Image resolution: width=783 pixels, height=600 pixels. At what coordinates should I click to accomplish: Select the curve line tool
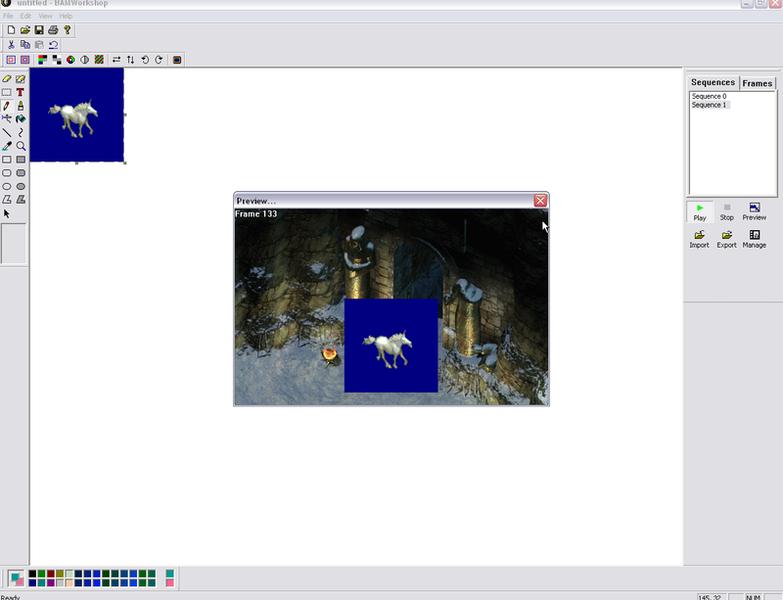coord(20,133)
